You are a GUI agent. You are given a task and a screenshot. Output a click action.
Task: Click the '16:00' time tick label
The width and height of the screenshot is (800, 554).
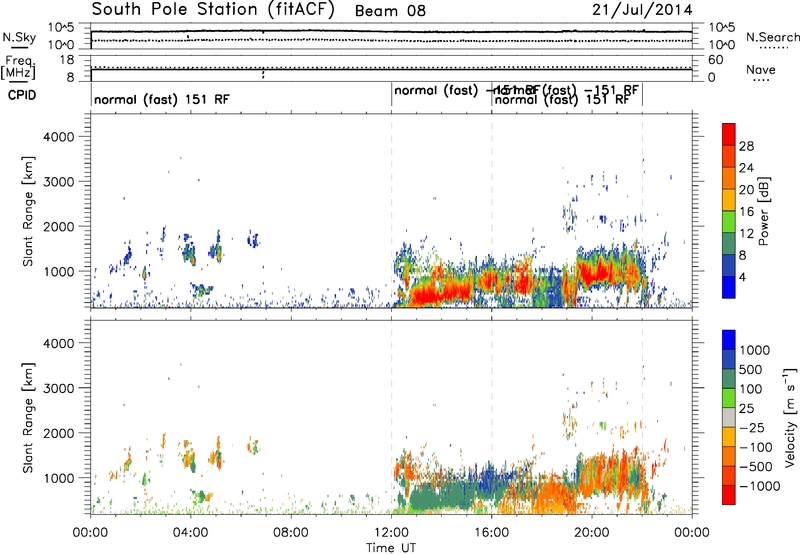491,533
